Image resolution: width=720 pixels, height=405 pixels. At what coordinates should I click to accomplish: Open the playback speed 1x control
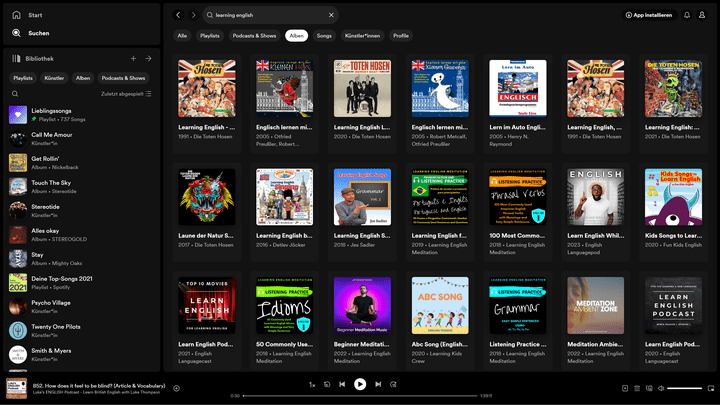pyautogui.click(x=312, y=384)
